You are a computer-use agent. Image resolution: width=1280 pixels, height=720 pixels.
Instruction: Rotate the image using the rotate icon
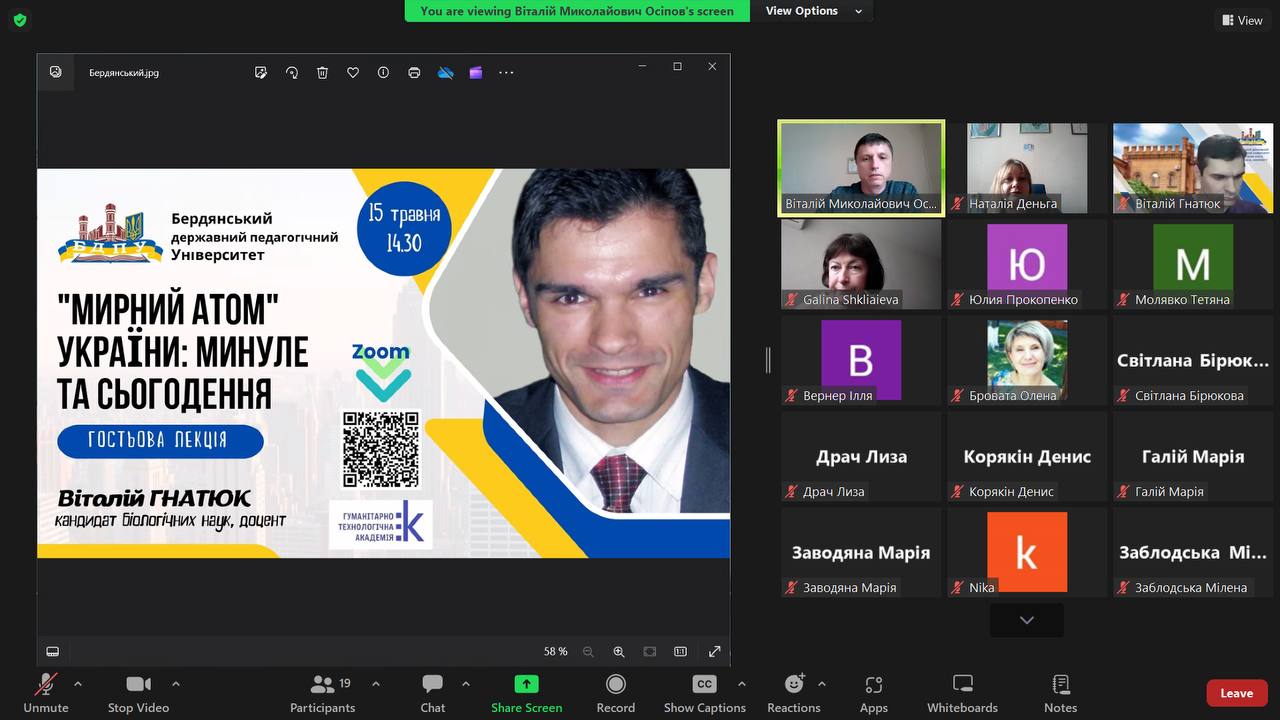pos(292,72)
